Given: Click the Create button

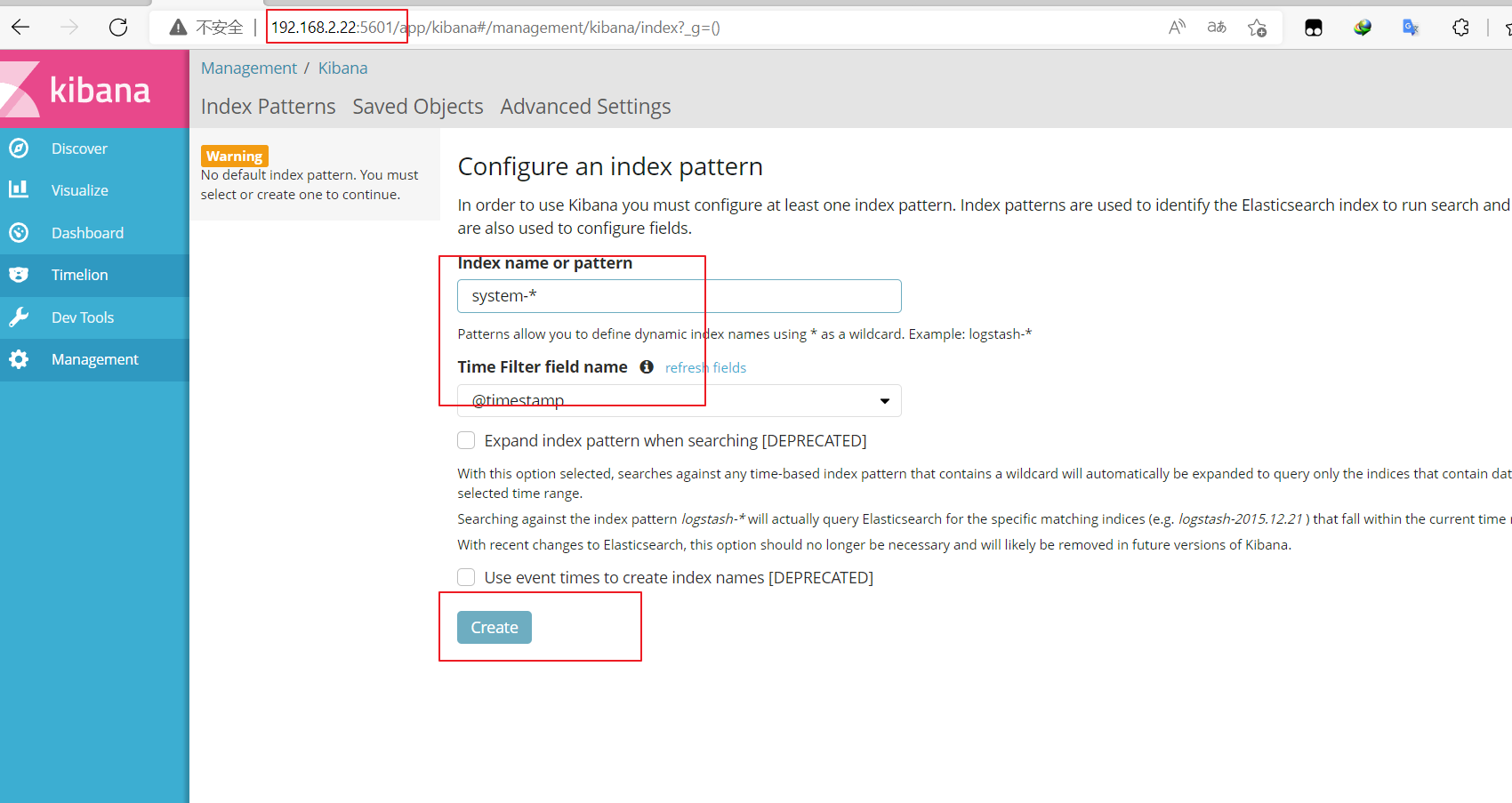Looking at the screenshot, I should [495, 627].
